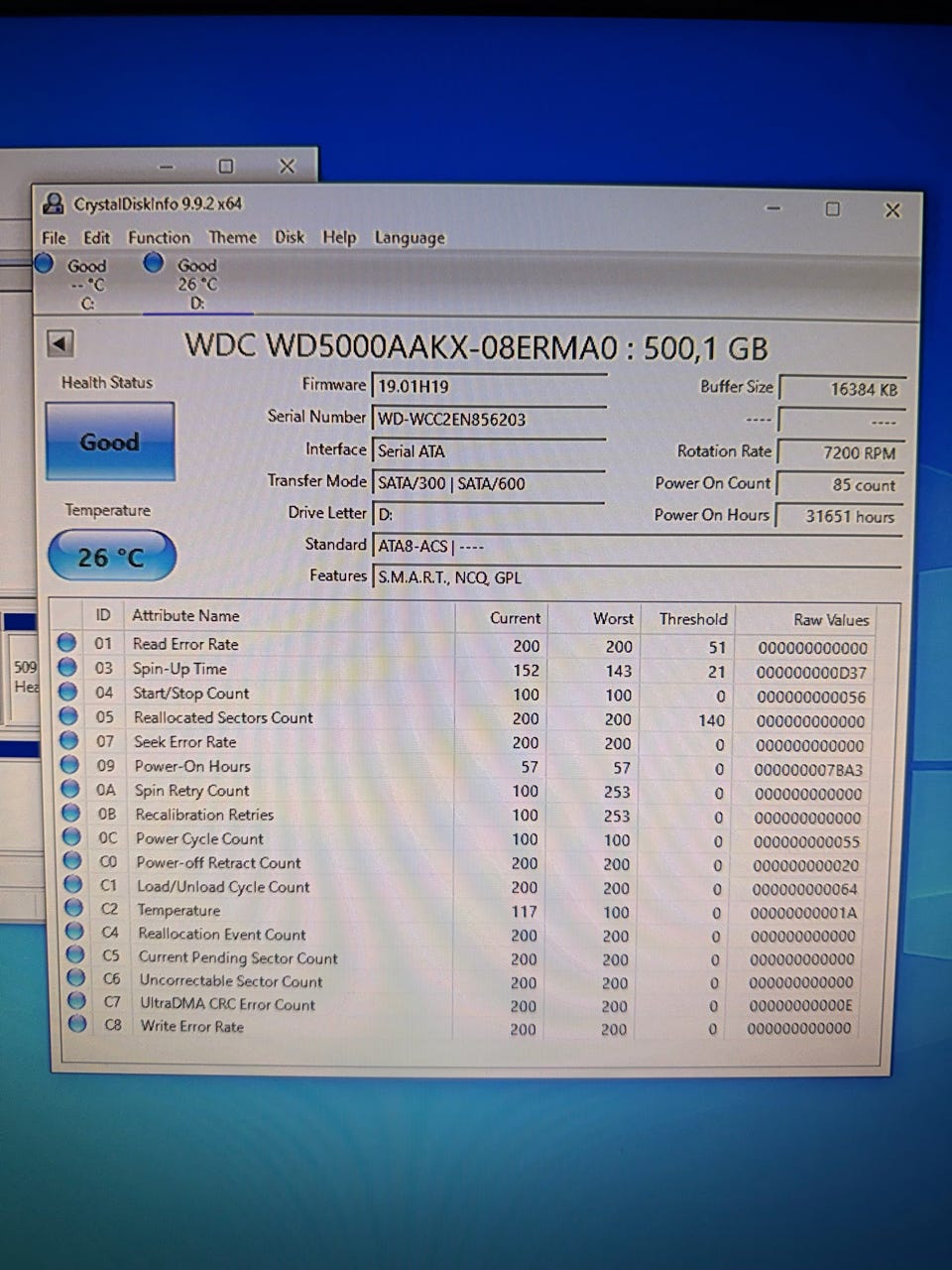Click status icon for Uncorrectable Sector Count
Image resolution: width=952 pixels, height=1270 pixels.
[x=75, y=978]
